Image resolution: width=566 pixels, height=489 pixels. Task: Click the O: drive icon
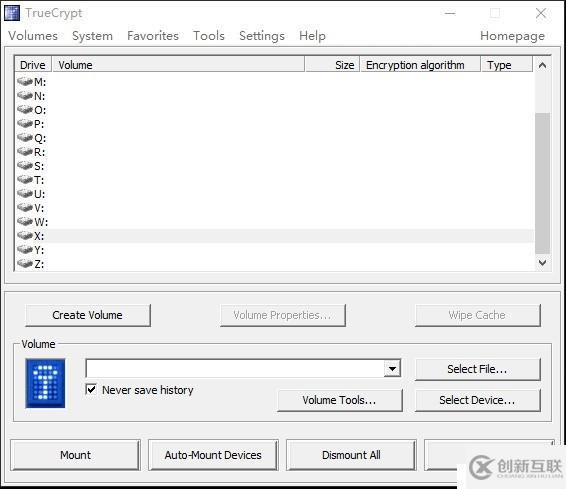pyautogui.click(x=25, y=110)
